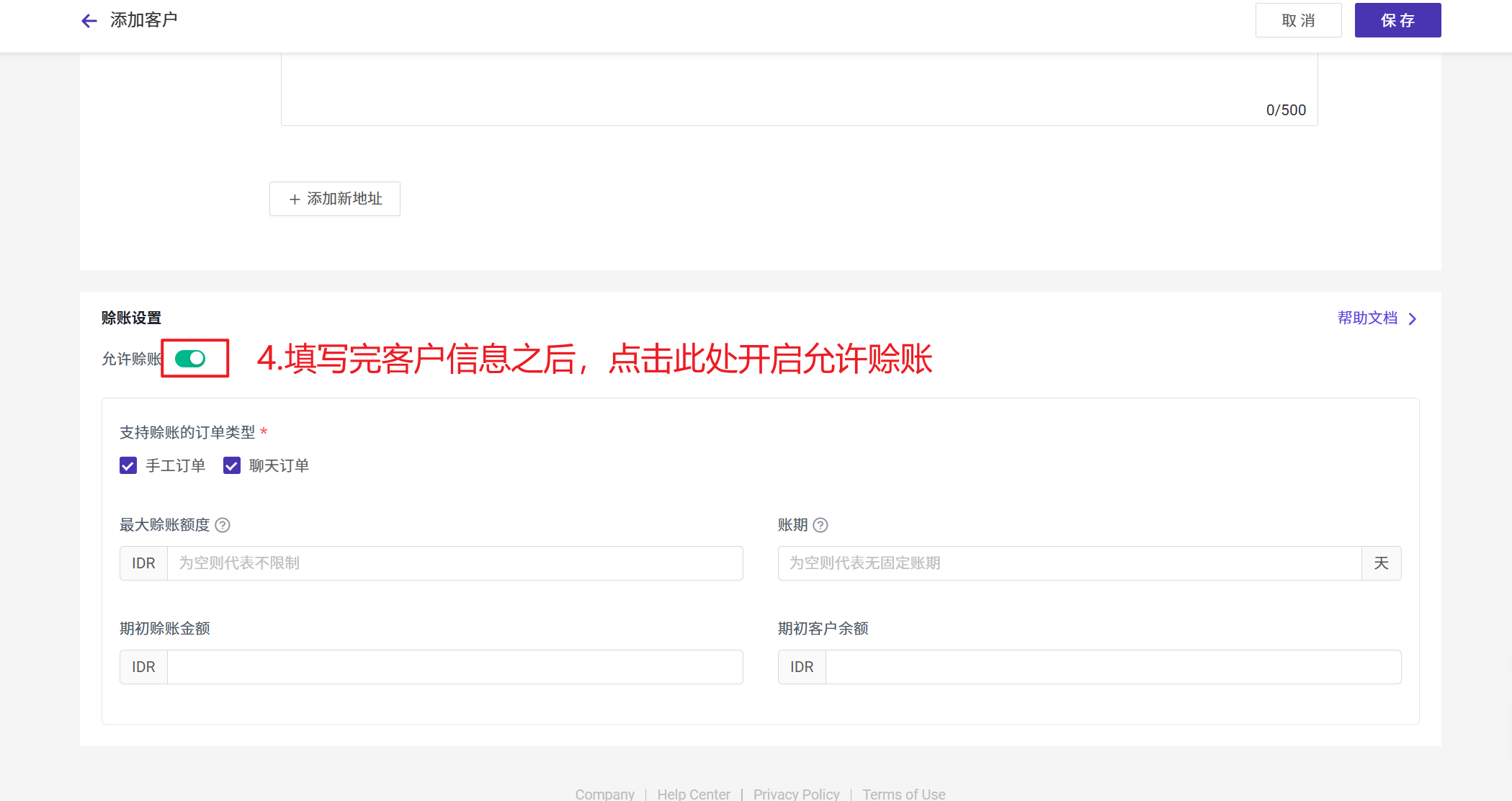Click the chevron arrow next to 帮助文档
The width and height of the screenshot is (1512, 801).
click(1413, 319)
